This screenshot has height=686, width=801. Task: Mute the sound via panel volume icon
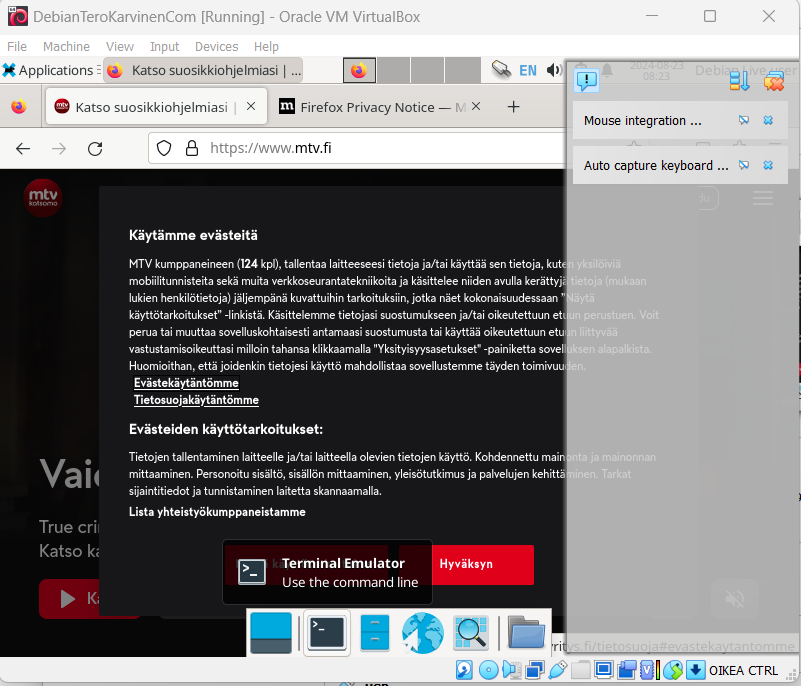click(x=554, y=70)
